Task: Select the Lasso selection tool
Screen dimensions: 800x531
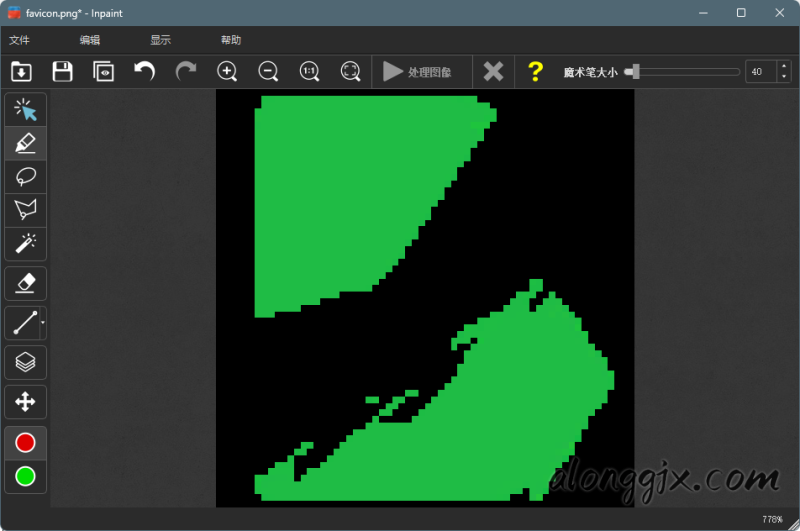Action: (x=26, y=176)
